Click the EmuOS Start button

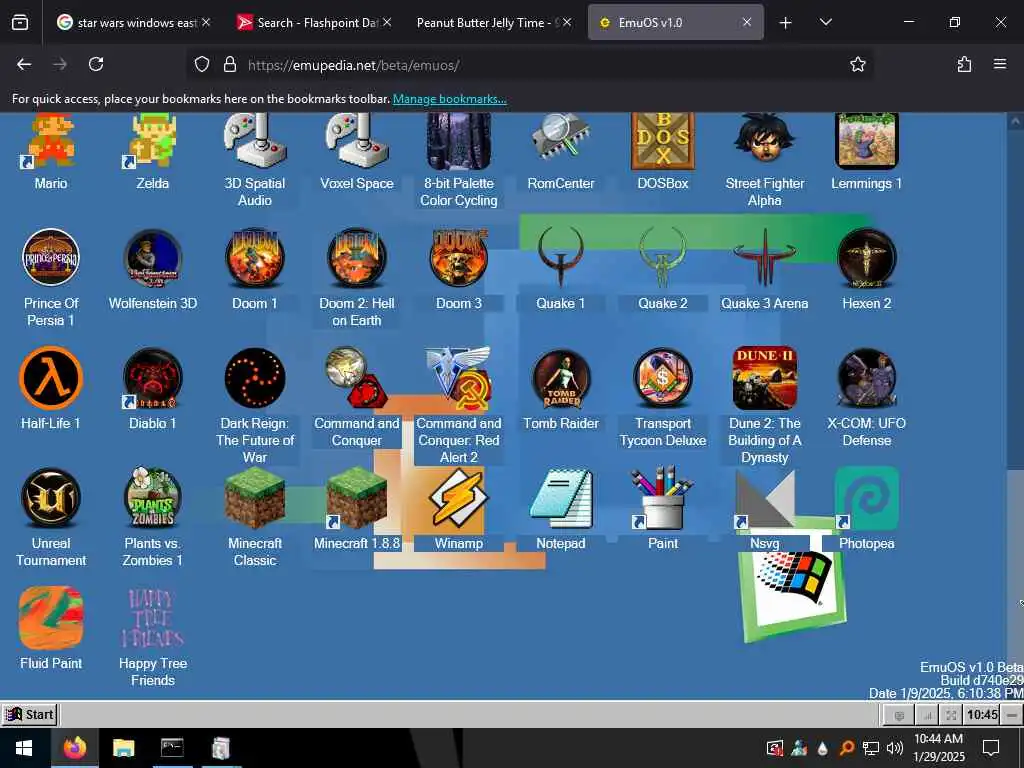coord(29,714)
